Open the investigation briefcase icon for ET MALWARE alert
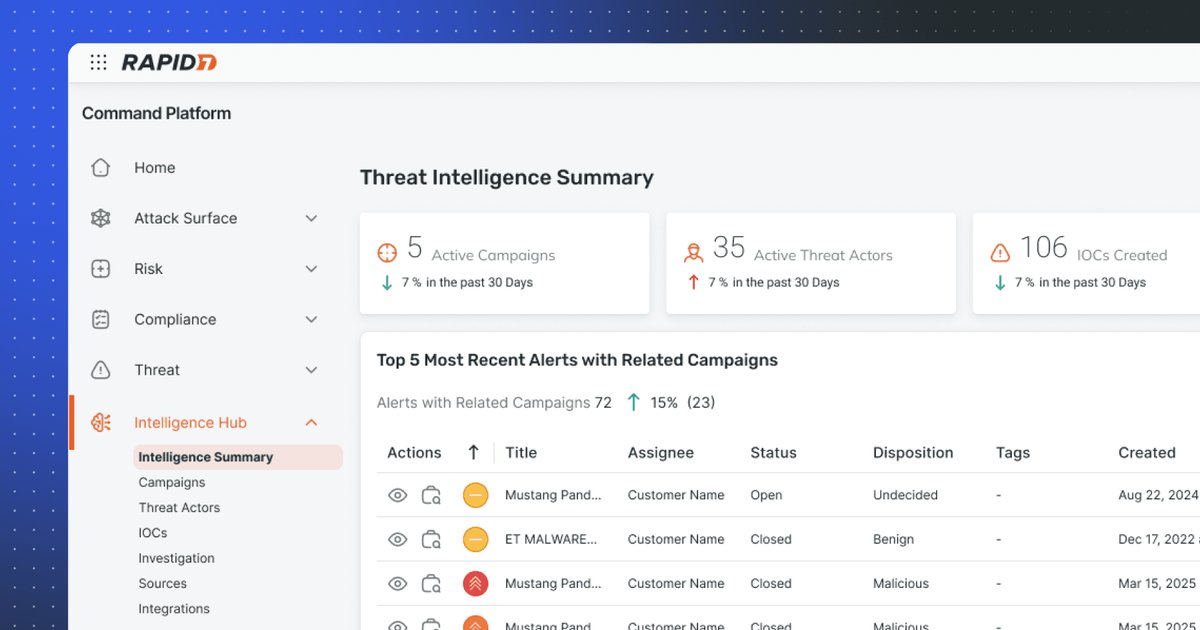 pyautogui.click(x=431, y=539)
